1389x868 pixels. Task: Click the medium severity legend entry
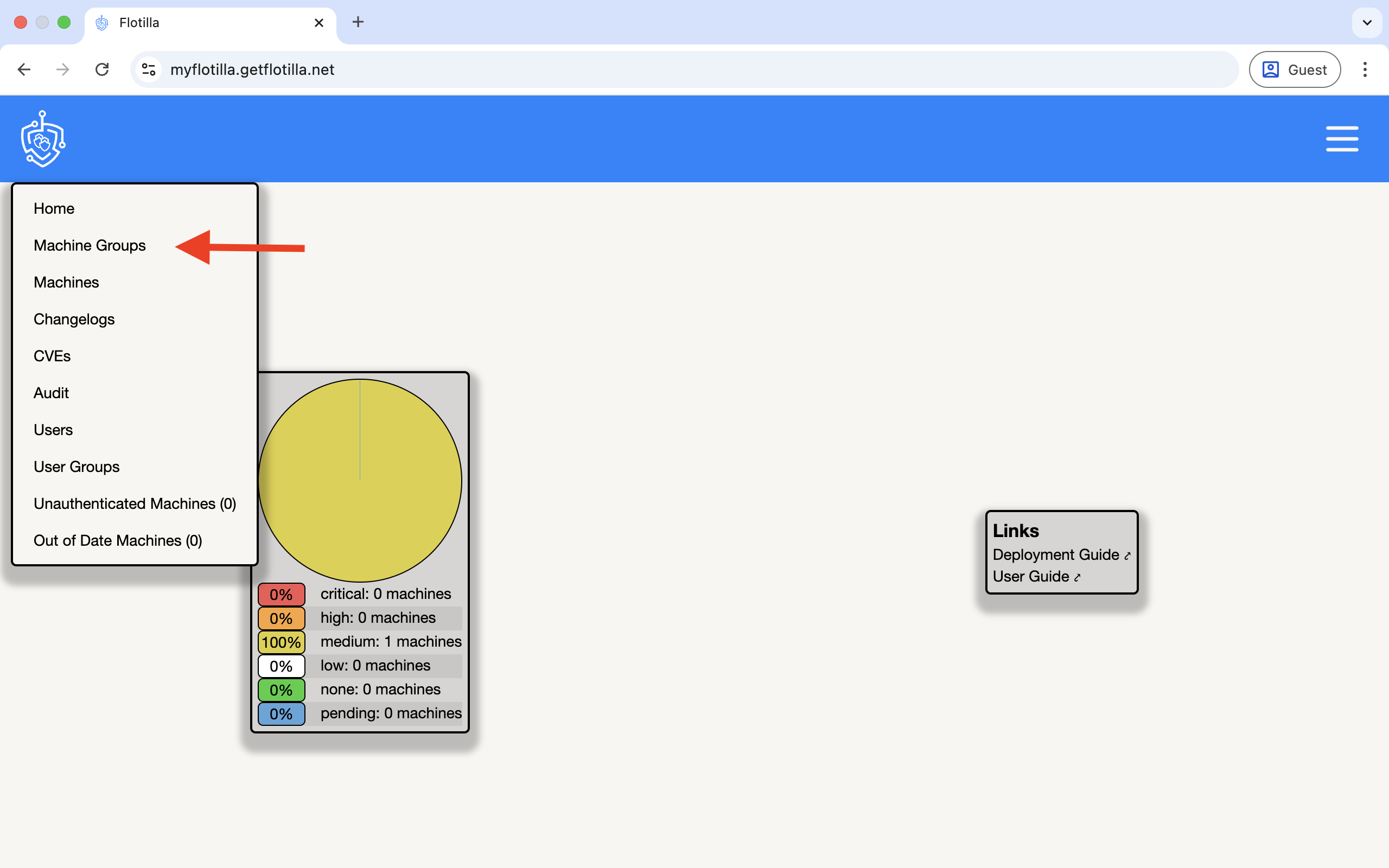pyautogui.click(x=390, y=641)
